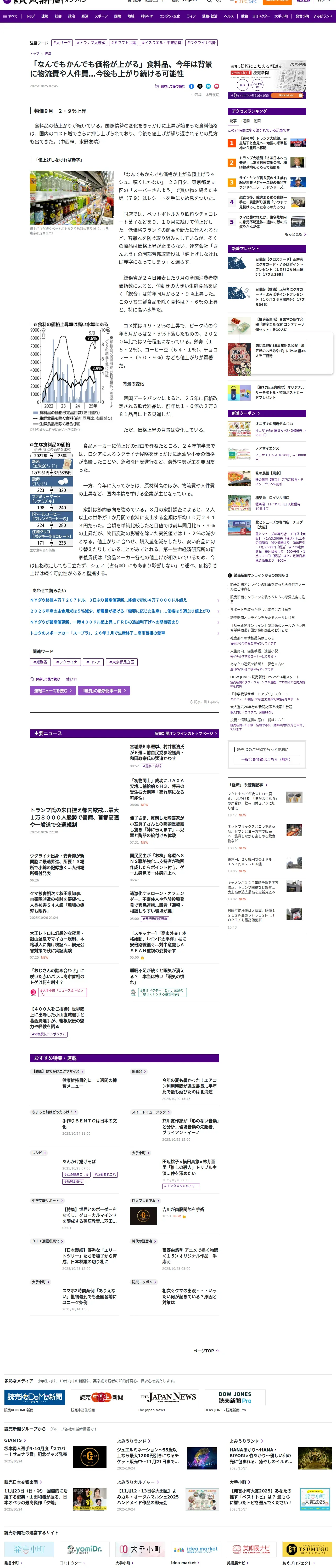The width and height of the screenshot is (336, 1568).
Task: Click rank 1 badge in access ranking
Action: coord(232,143)
